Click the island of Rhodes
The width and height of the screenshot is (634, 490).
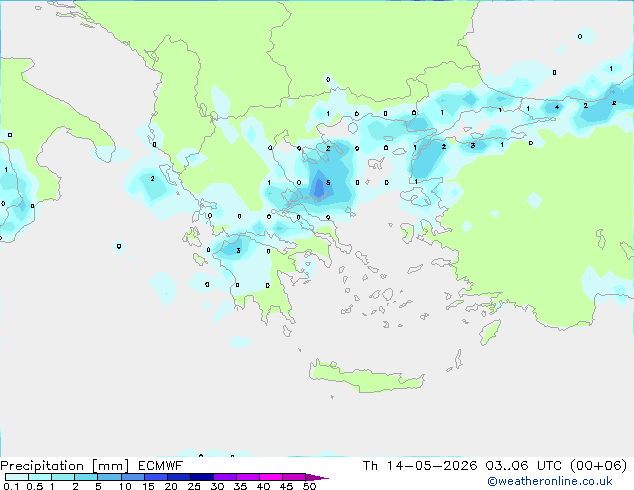pos(490,332)
